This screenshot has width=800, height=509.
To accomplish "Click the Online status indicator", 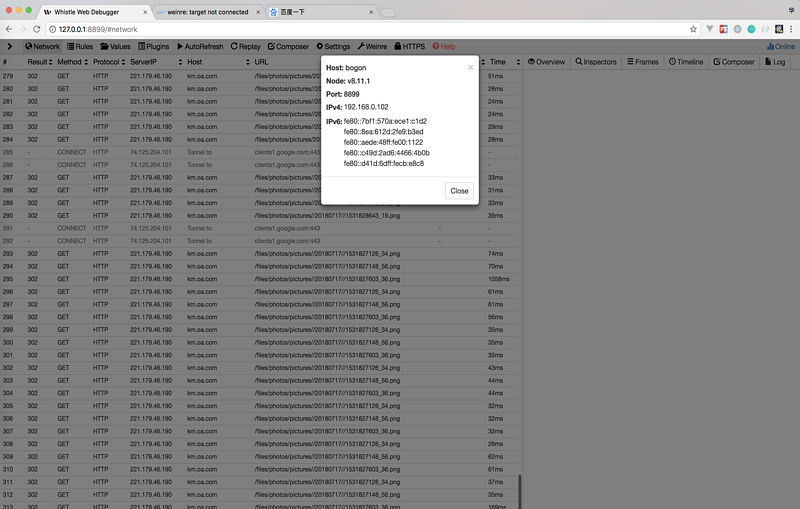I will click(781, 46).
